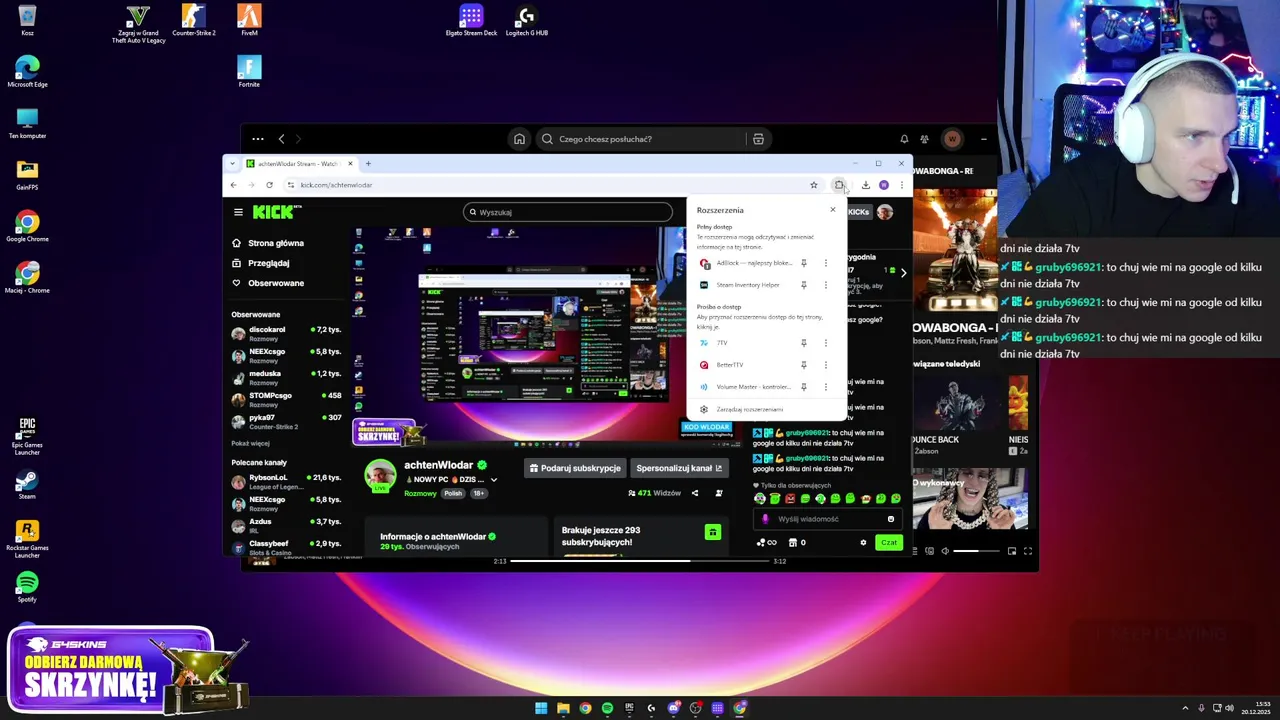Go to Strona główna in Kick sidebar
The image size is (1280, 720).
tap(267, 243)
